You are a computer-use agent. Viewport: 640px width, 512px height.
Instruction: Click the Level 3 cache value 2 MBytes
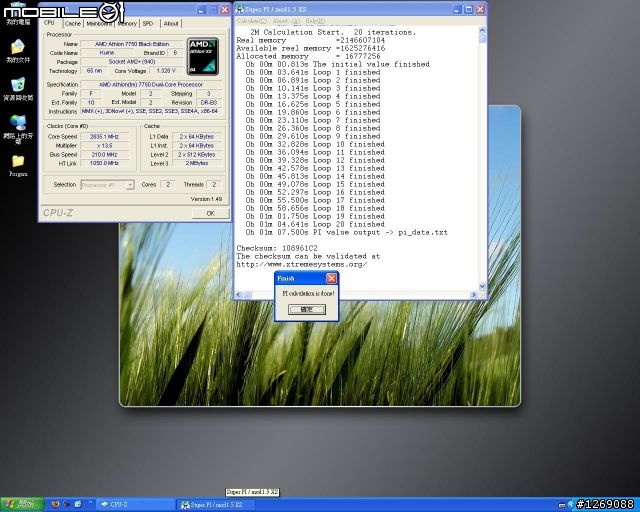pyautogui.click(x=197, y=163)
